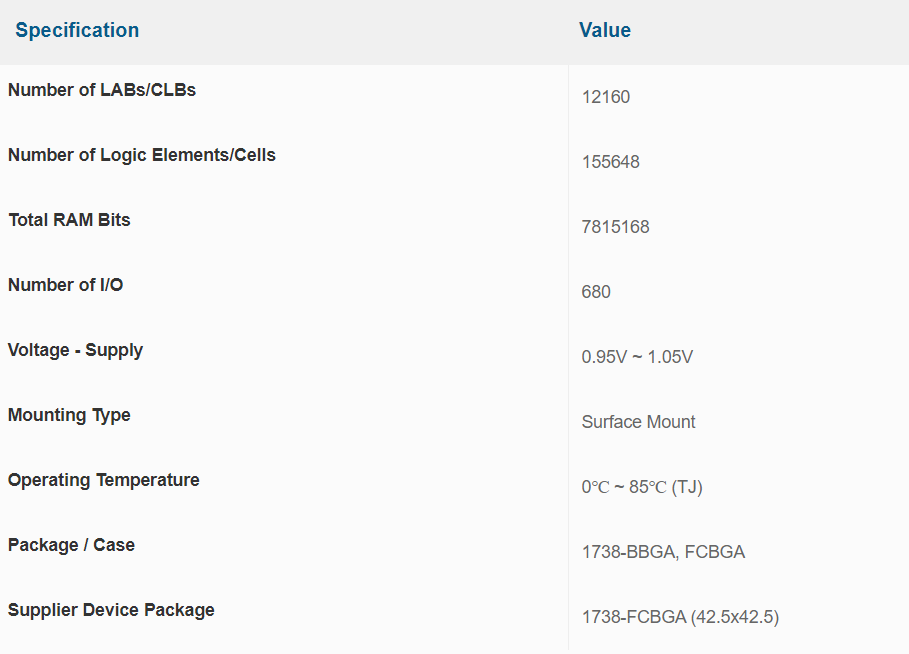Click the Value column header

click(x=605, y=30)
